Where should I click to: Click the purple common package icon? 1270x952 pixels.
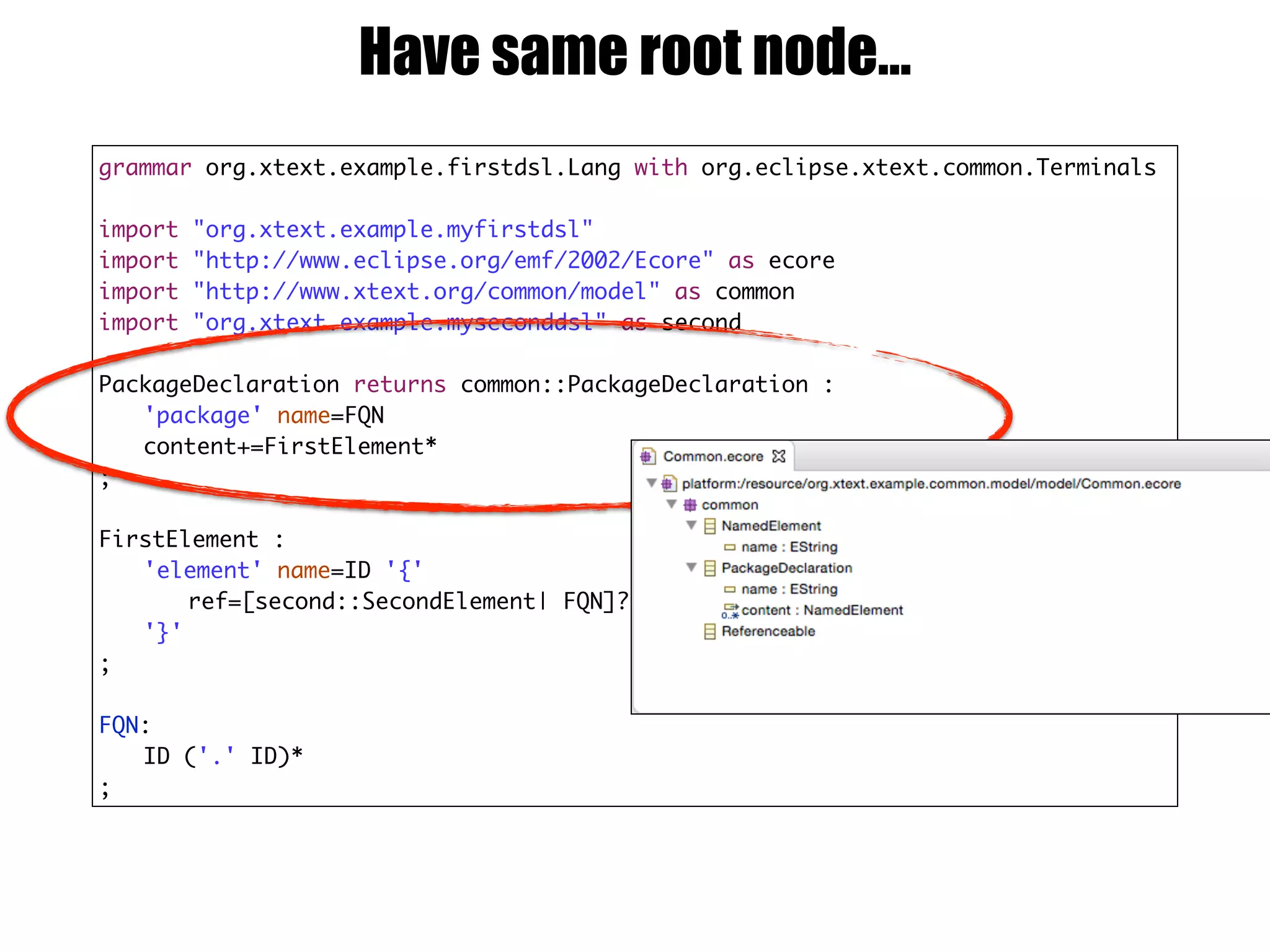[690, 505]
